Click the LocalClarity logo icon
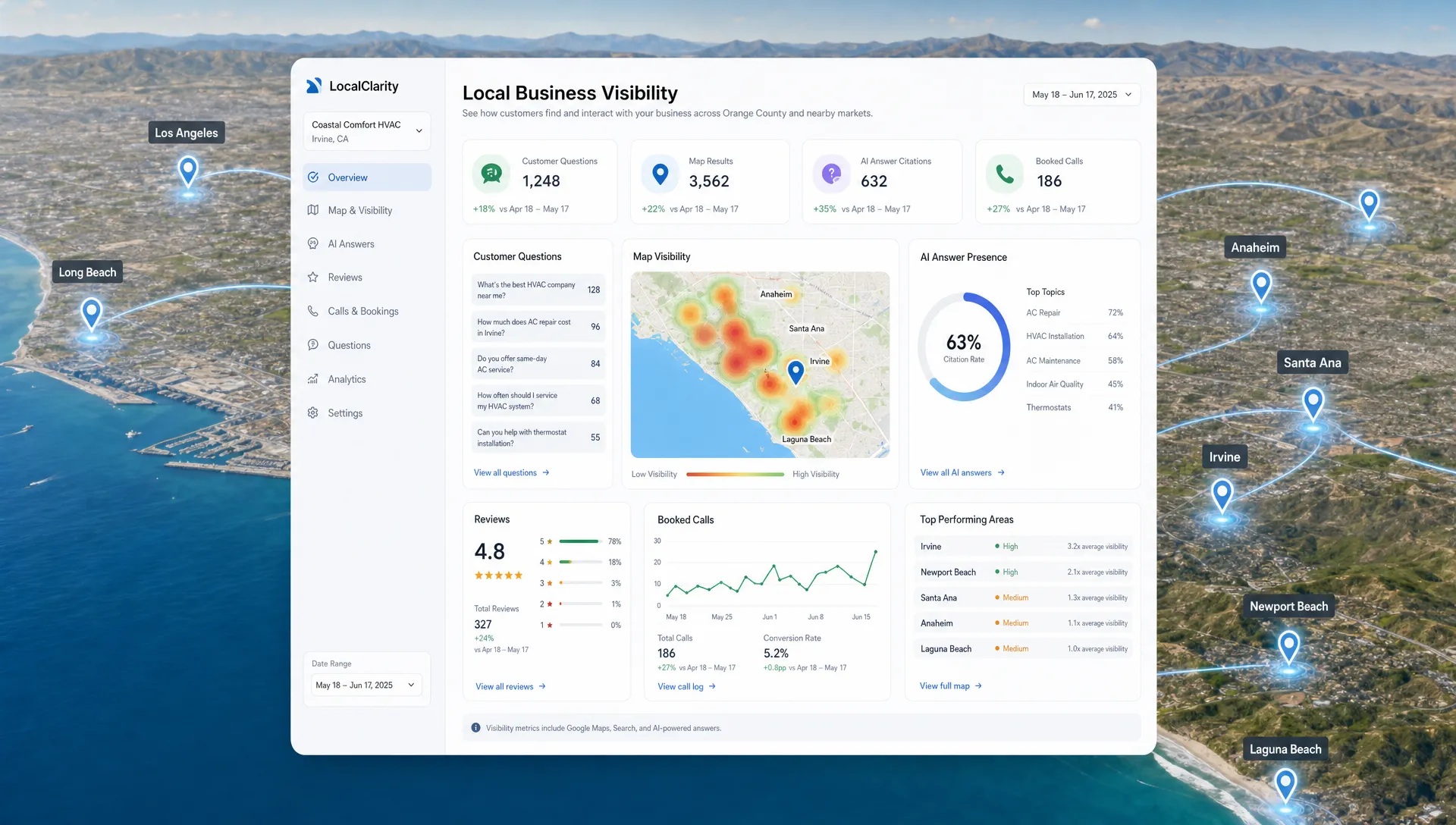Image resolution: width=1456 pixels, height=825 pixels. [x=313, y=86]
